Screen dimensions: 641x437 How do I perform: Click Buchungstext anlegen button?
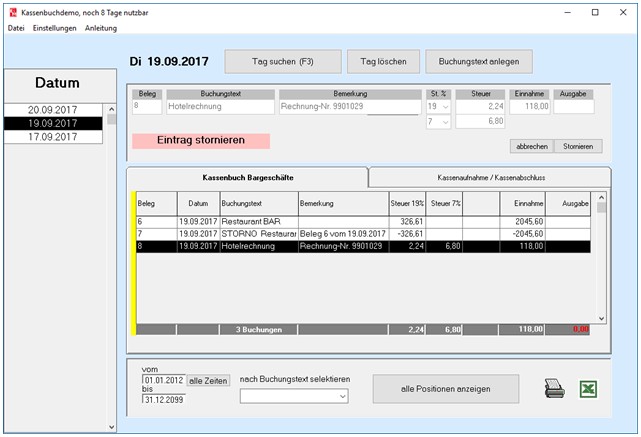478,62
